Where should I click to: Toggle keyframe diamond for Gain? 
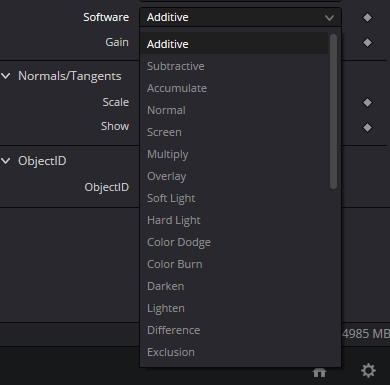pos(367,42)
